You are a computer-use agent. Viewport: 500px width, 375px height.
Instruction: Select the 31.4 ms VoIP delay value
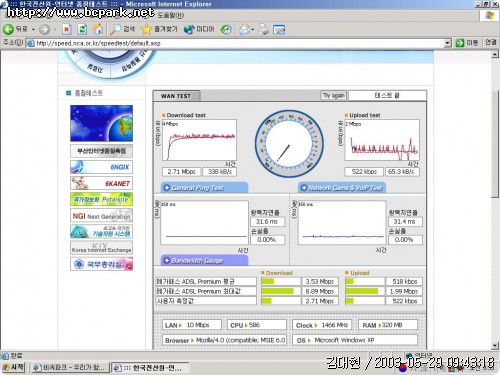(x=405, y=222)
